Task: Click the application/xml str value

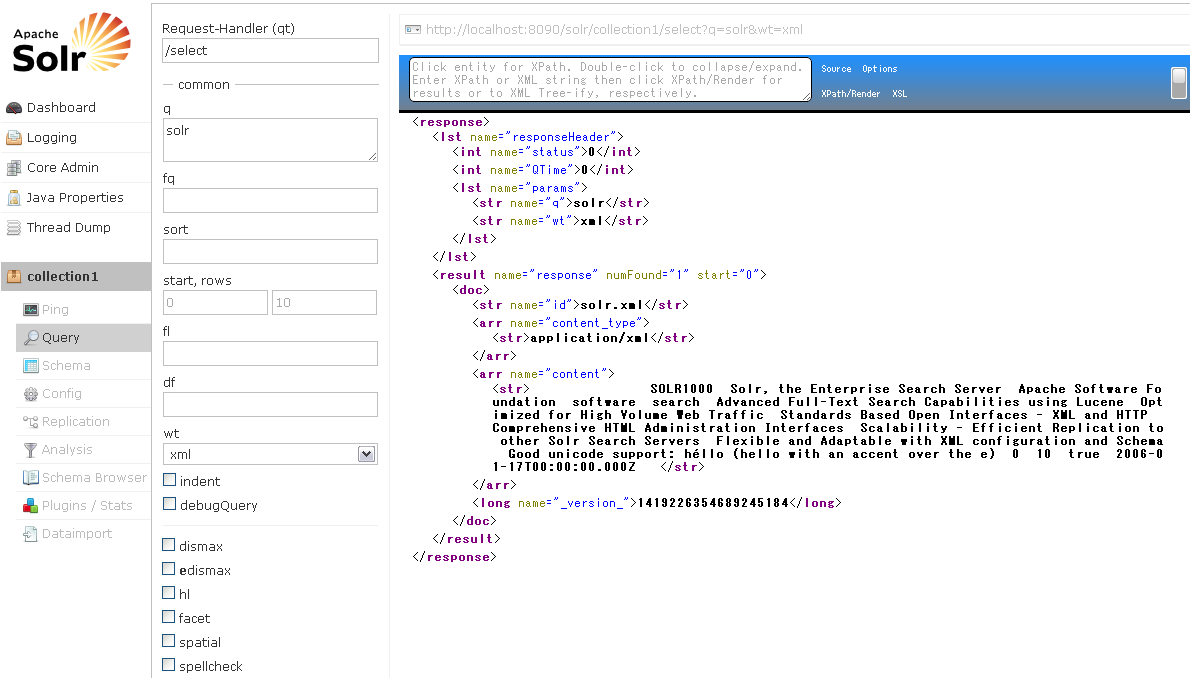Action: [x=590, y=338]
